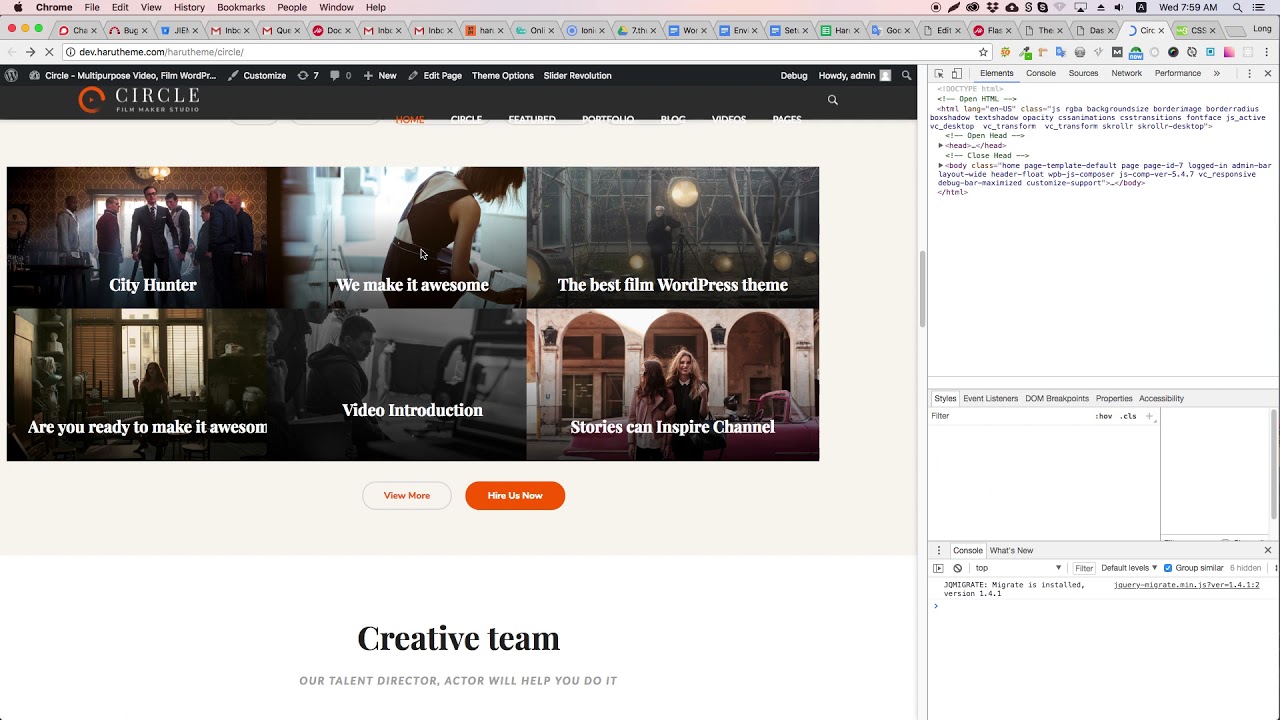Select the inspect element tool in DevTools
The height and width of the screenshot is (720, 1280).
pos(939,73)
